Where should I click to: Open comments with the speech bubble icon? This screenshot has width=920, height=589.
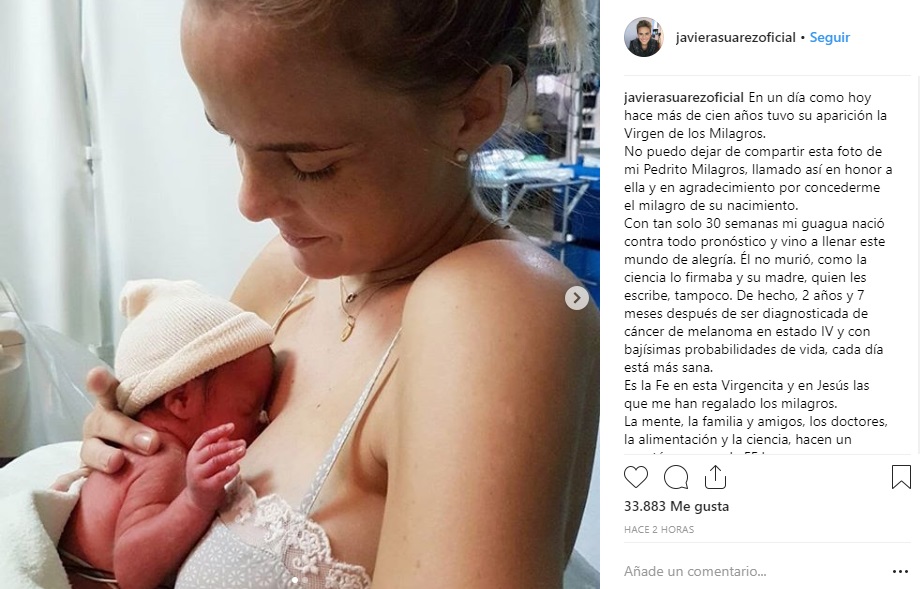tap(676, 477)
